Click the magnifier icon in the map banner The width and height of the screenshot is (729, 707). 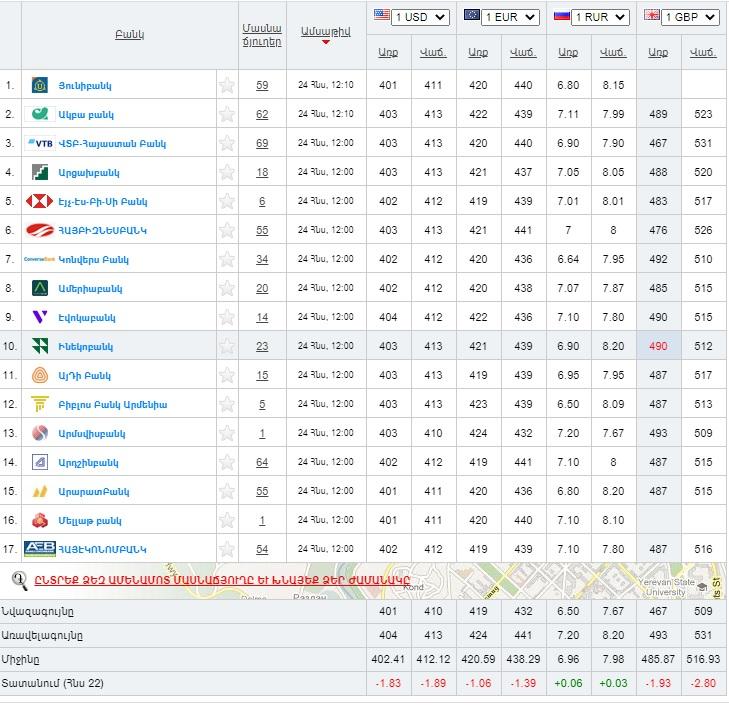click(18, 580)
